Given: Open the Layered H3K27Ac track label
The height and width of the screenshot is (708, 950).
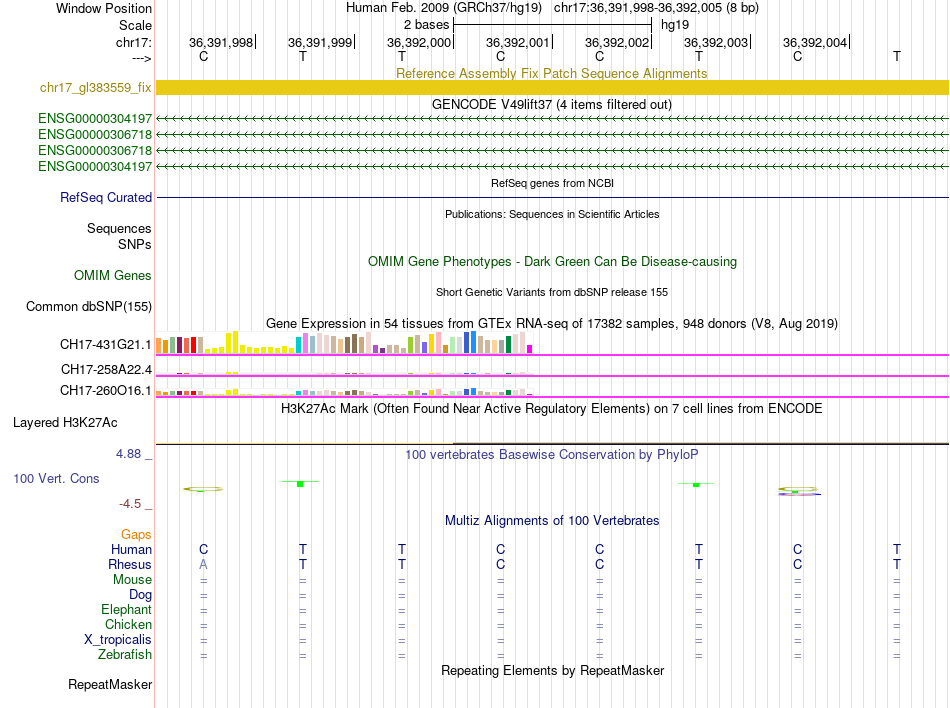Looking at the screenshot, I should 65,423.
